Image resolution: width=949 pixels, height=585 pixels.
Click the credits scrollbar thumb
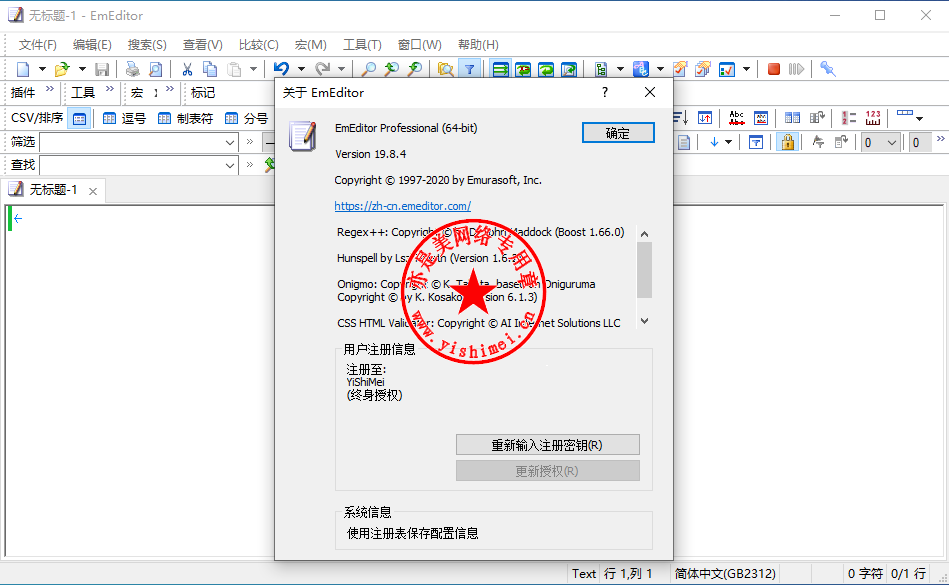coord(645,270)
